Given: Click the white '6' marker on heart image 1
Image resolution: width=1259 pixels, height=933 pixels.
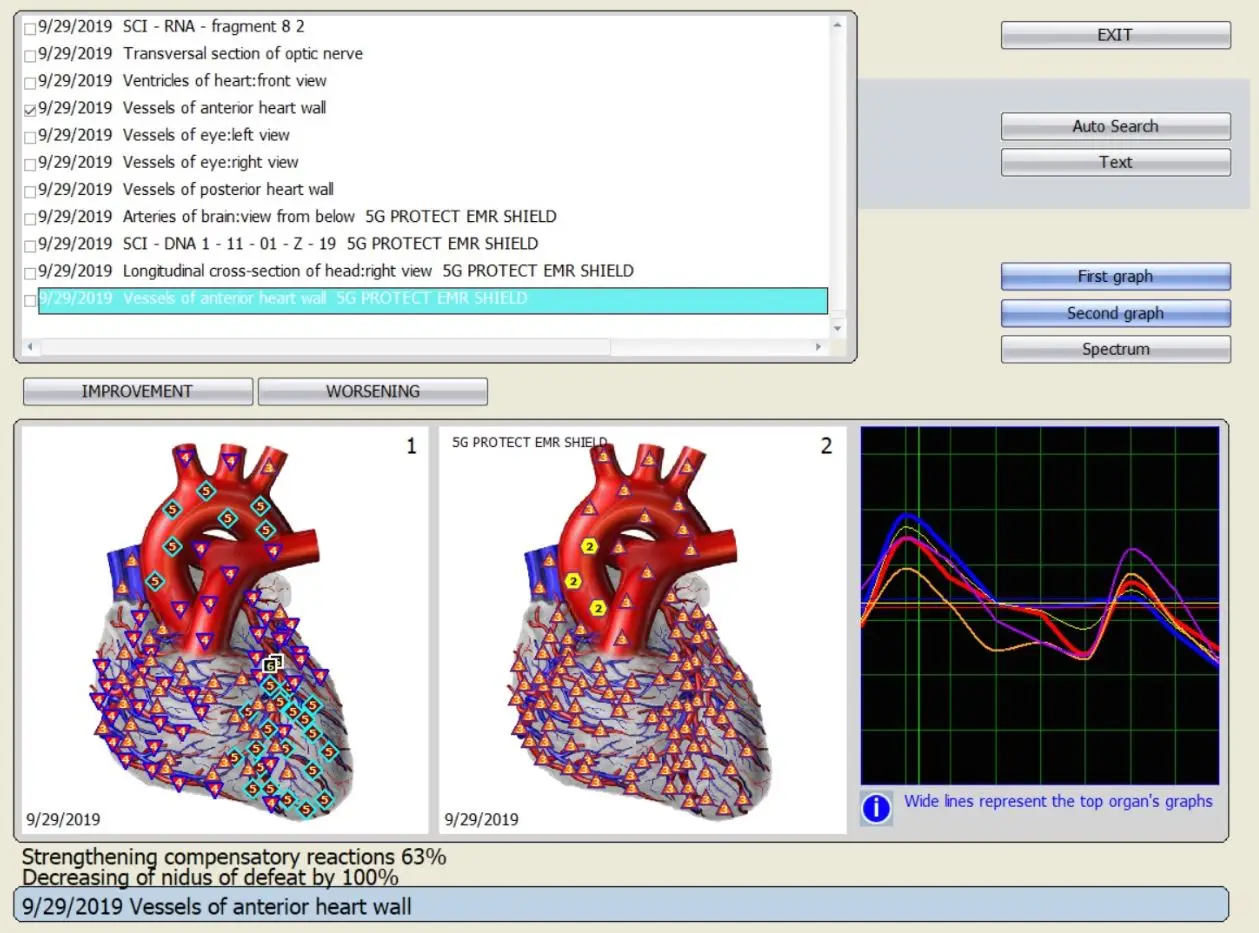Looking at the screenshot, I should pos(271,663).
